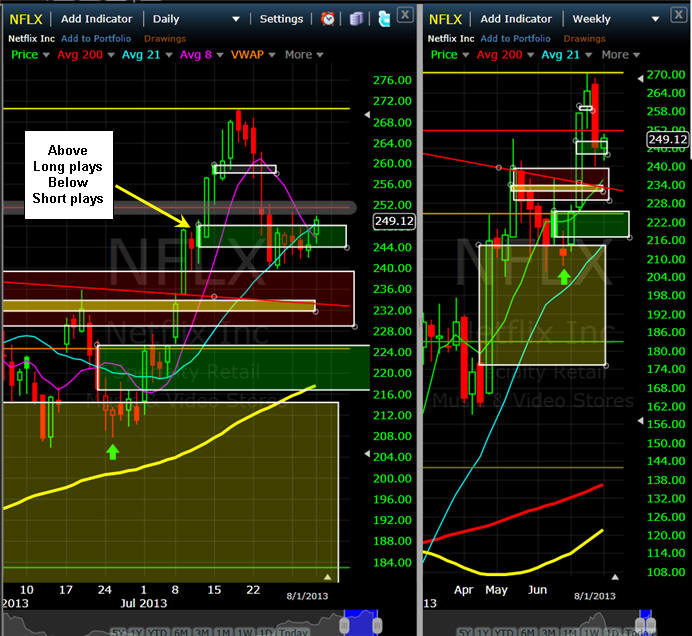The width and height of the screenshot is (692, 636).
Task: Click right handle of Daily time range slider
Action: pyautogui.click(x=377, y=625)
